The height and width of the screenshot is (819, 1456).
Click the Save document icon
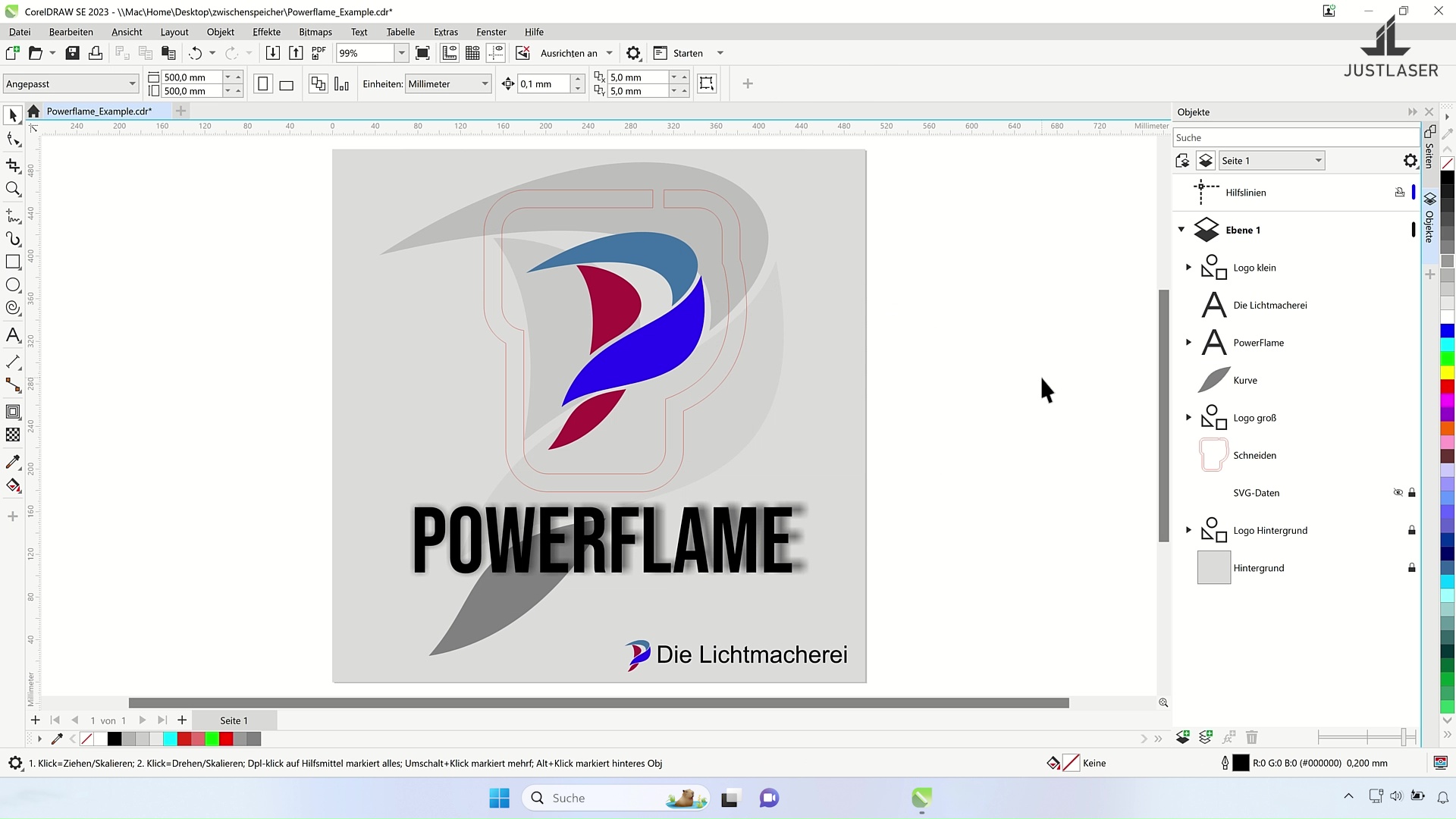(x=73, y=53)
